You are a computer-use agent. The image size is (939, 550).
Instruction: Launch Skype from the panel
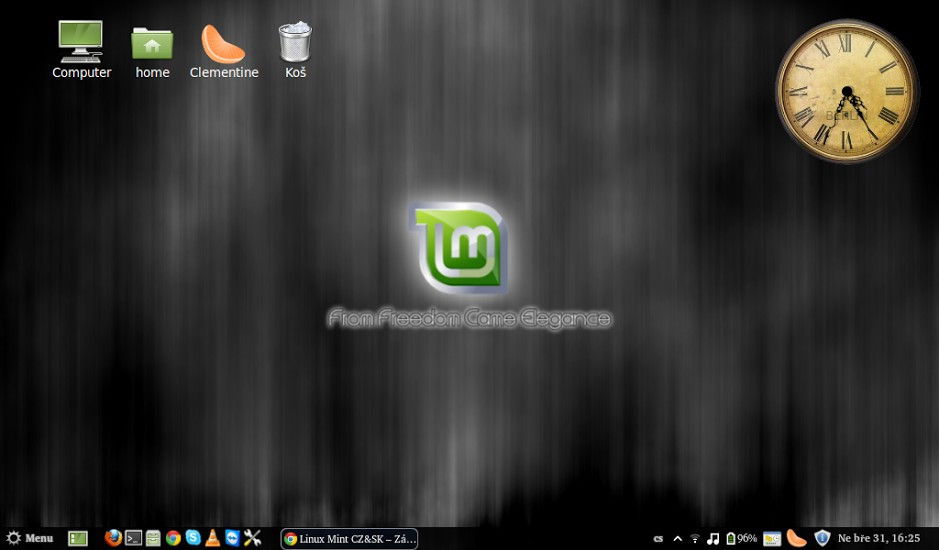click(193, 538)
